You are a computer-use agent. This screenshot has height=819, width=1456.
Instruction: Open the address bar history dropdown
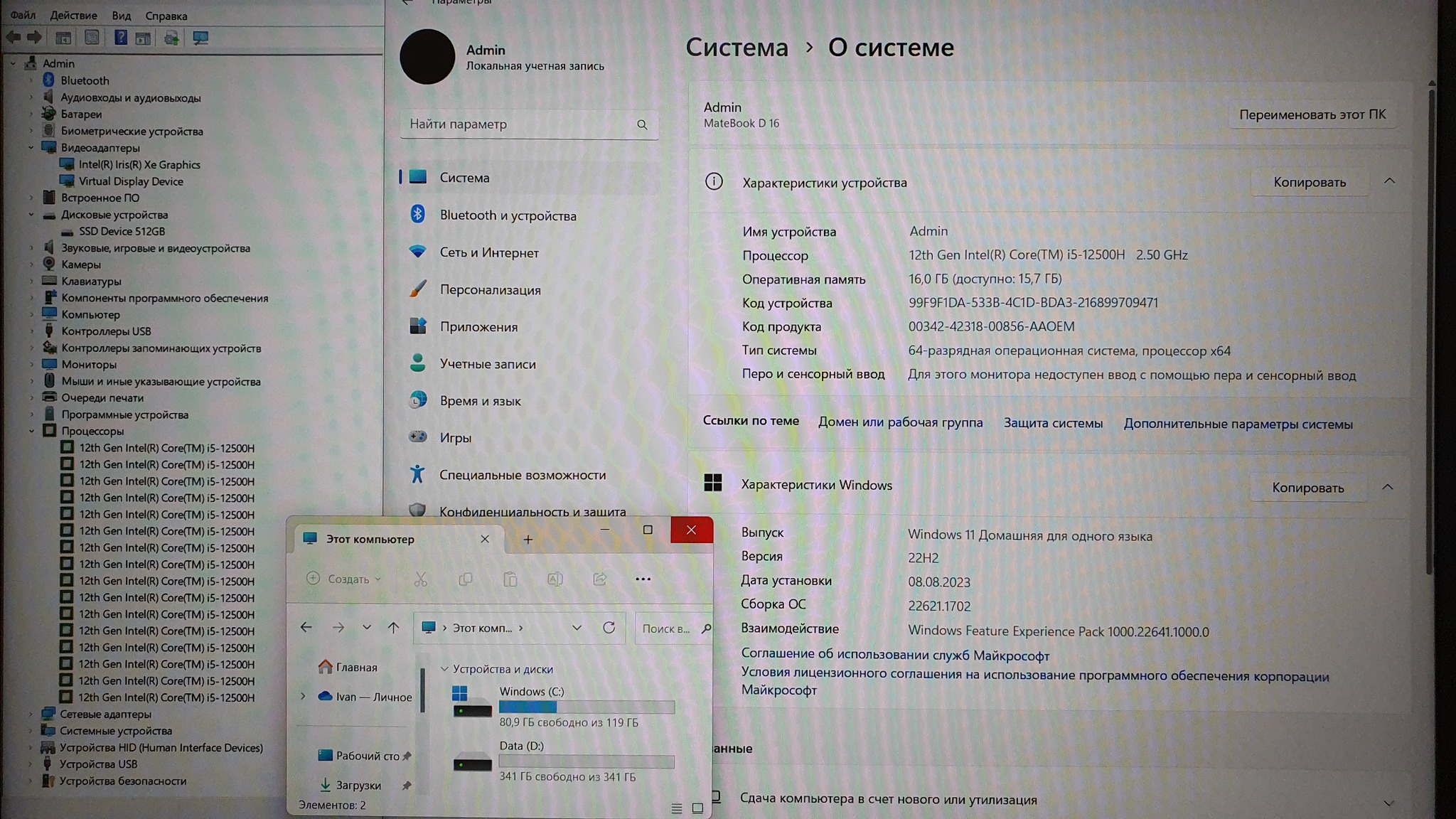tap(577, 628)
